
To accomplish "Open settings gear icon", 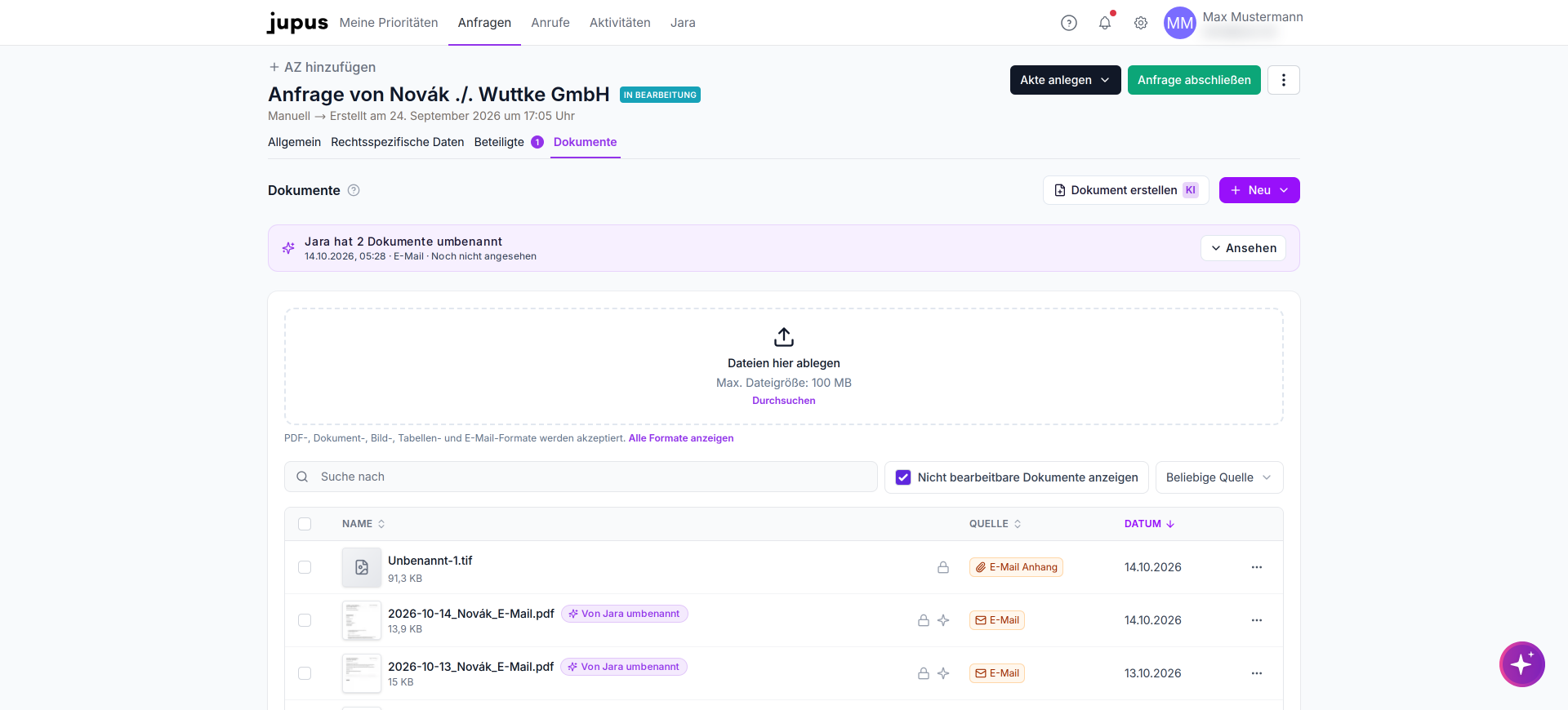I will [1141, 23].
